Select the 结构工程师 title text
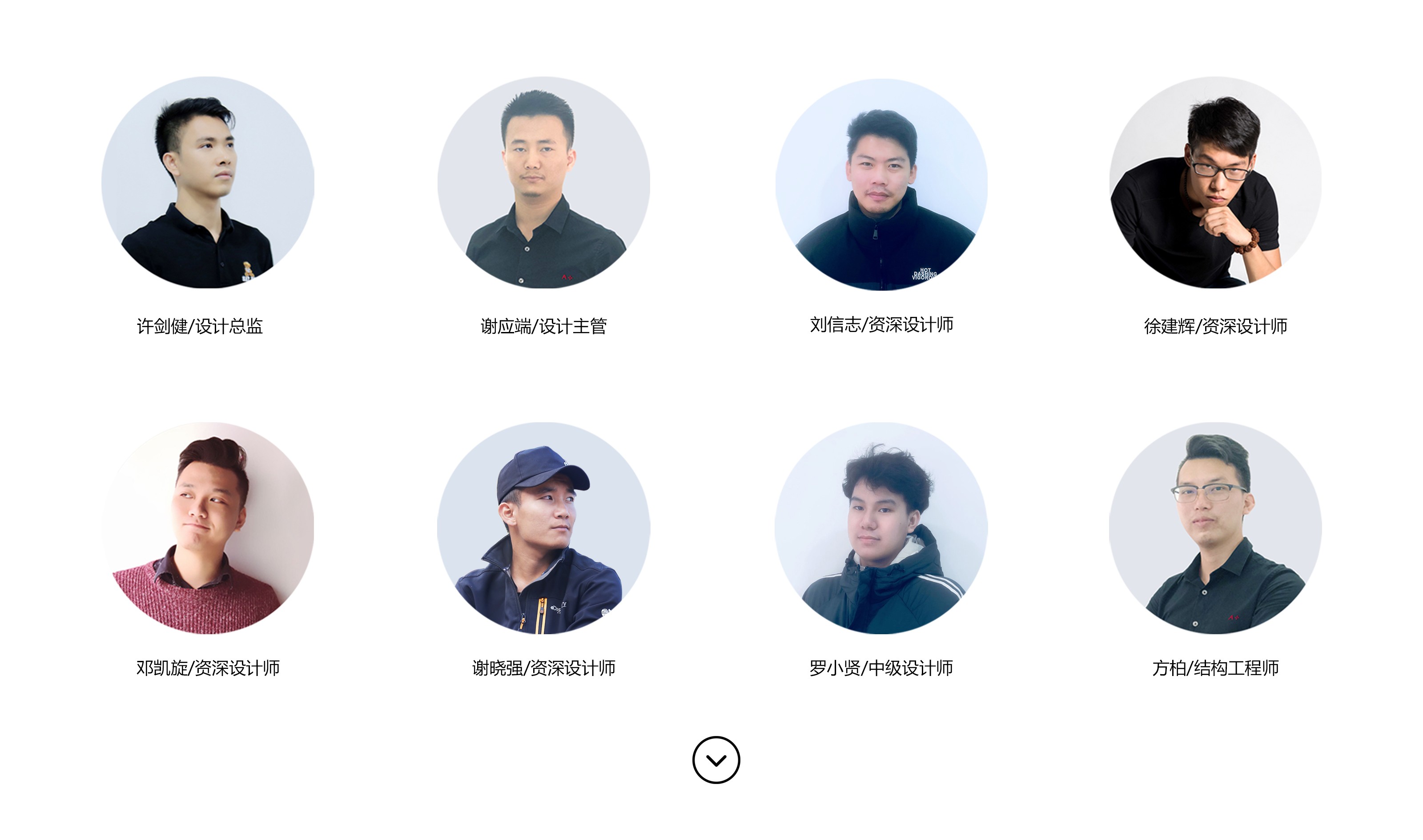The height and width of the screenshot is (840, 1423). click(x=1236, y=668)
